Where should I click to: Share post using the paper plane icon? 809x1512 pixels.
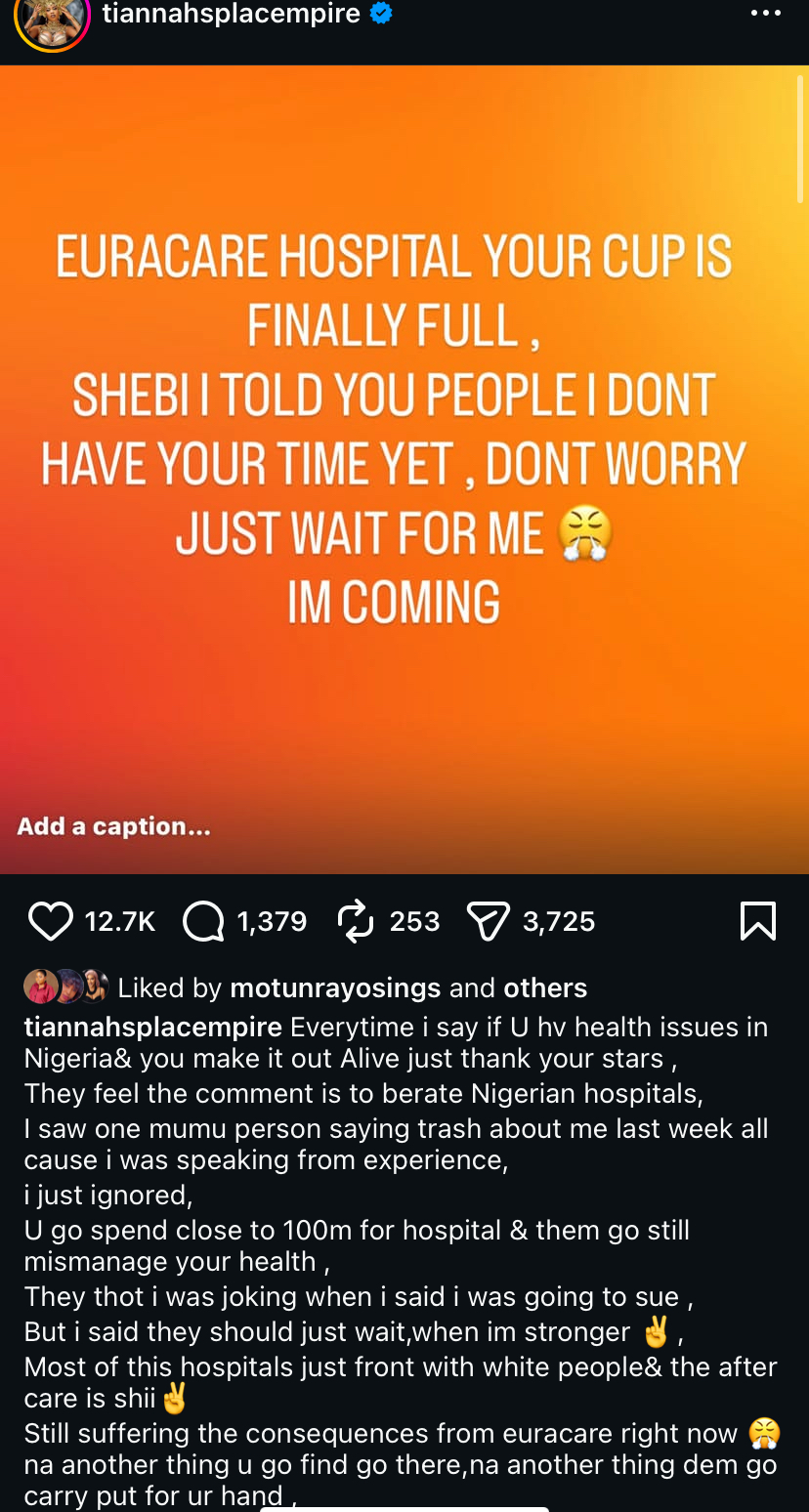pos(489,921)
